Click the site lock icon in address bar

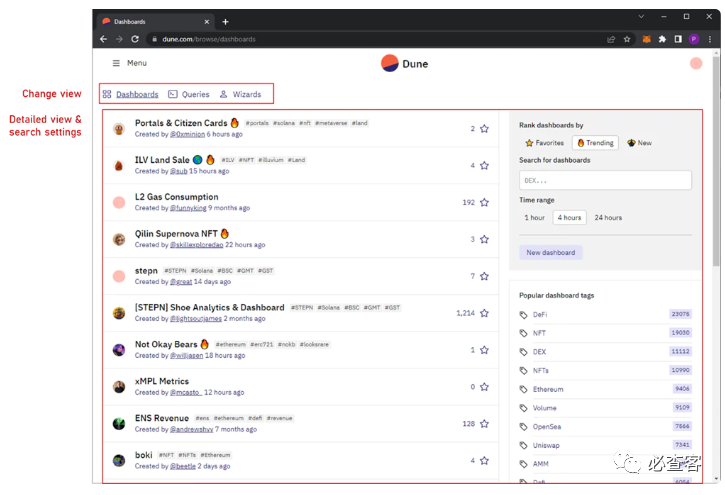(154, 39)
